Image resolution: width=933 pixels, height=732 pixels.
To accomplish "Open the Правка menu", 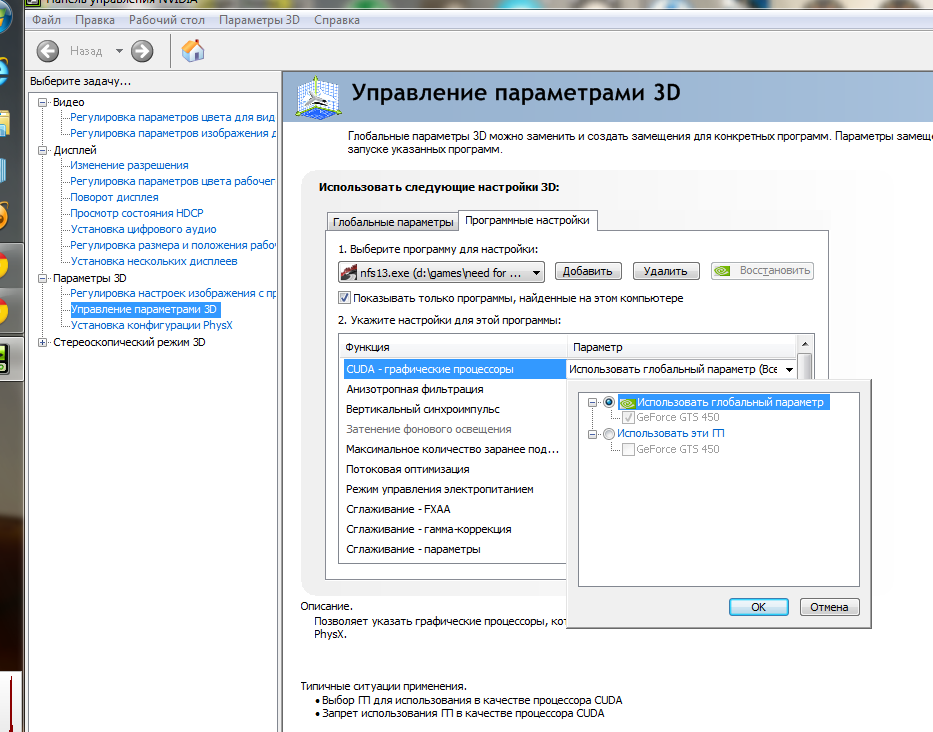I will click(95, 20).
